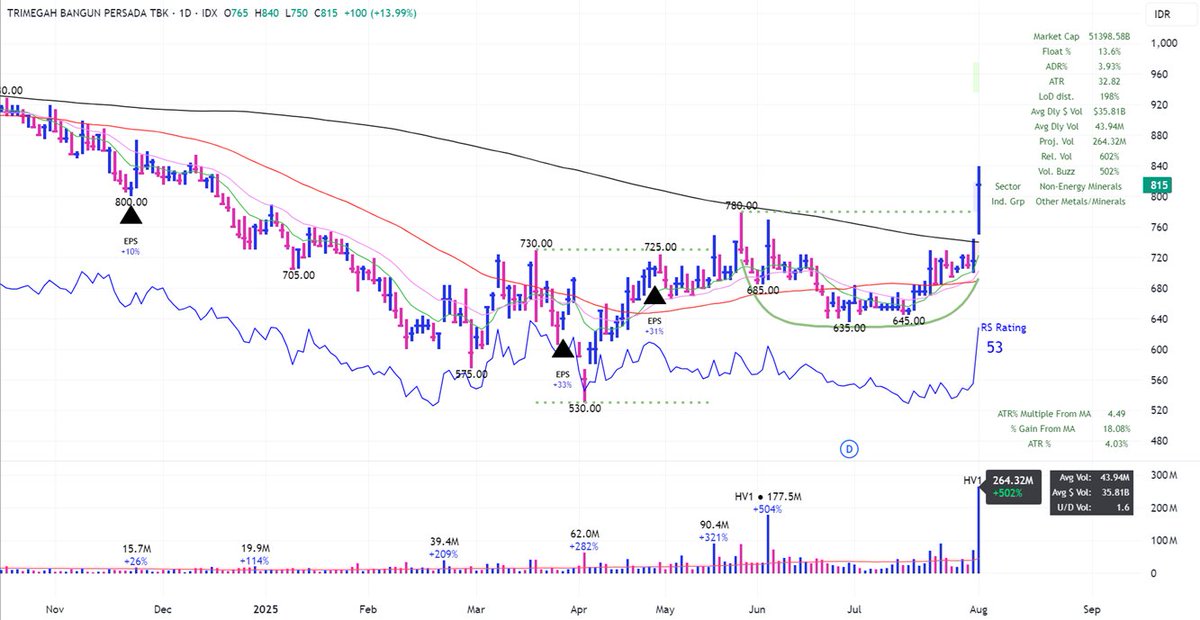The width and height of the screenshot is (1200, 620).
Task: Click the RS Rating label
Action: [1001, 327]
